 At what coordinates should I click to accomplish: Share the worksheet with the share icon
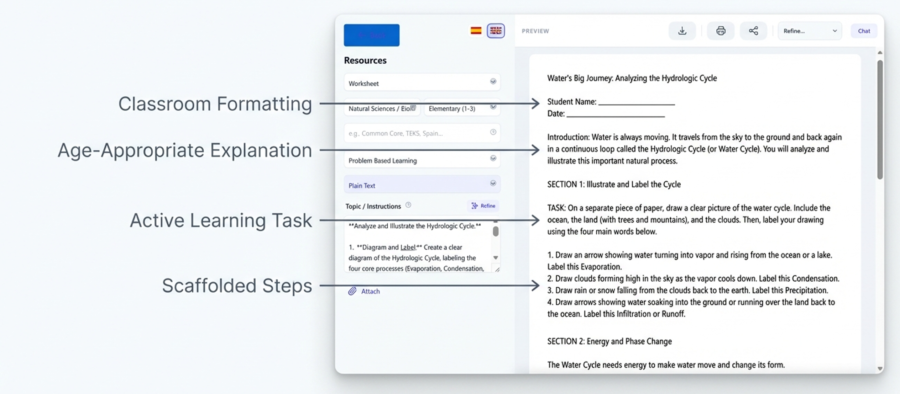tap(753, 31)
